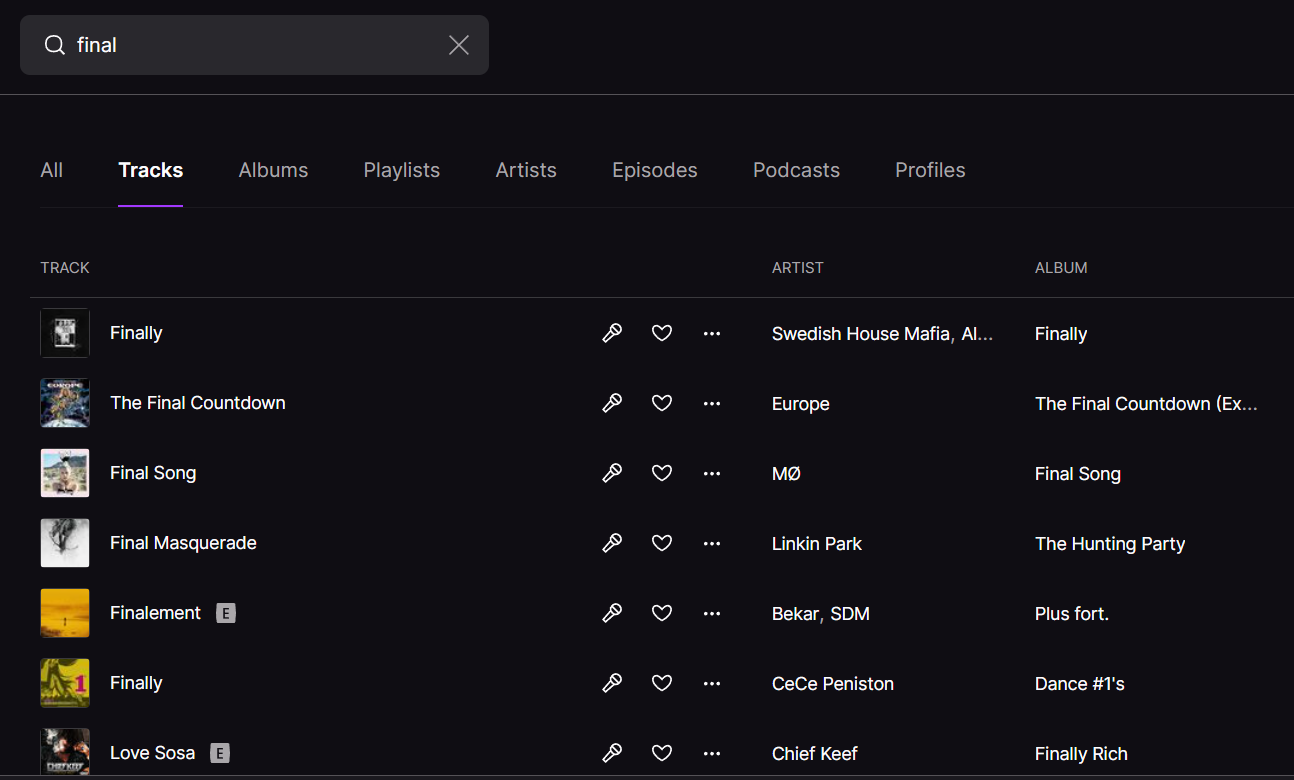This screenshot has width=1294, height=780.
Task: Show lyrics for Love Sosa
Action: click(x=612, y=753)
